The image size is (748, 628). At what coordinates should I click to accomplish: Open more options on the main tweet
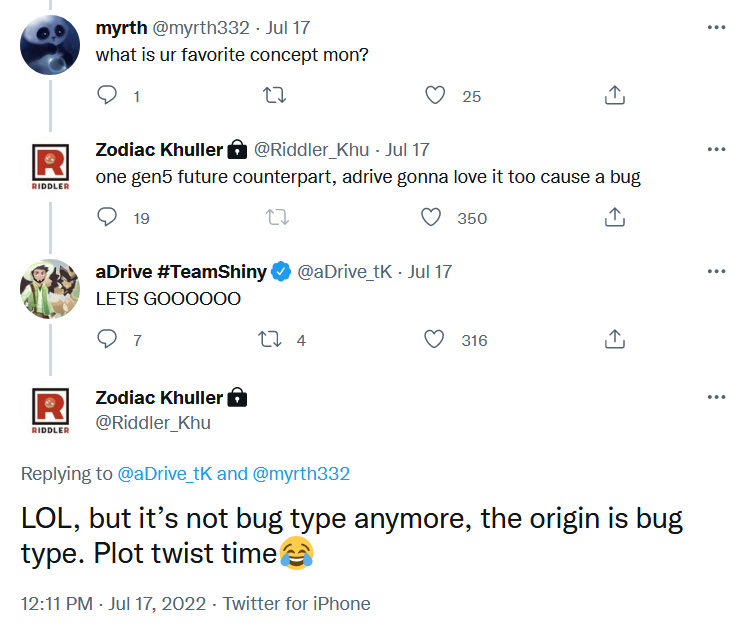coord(716,397)
